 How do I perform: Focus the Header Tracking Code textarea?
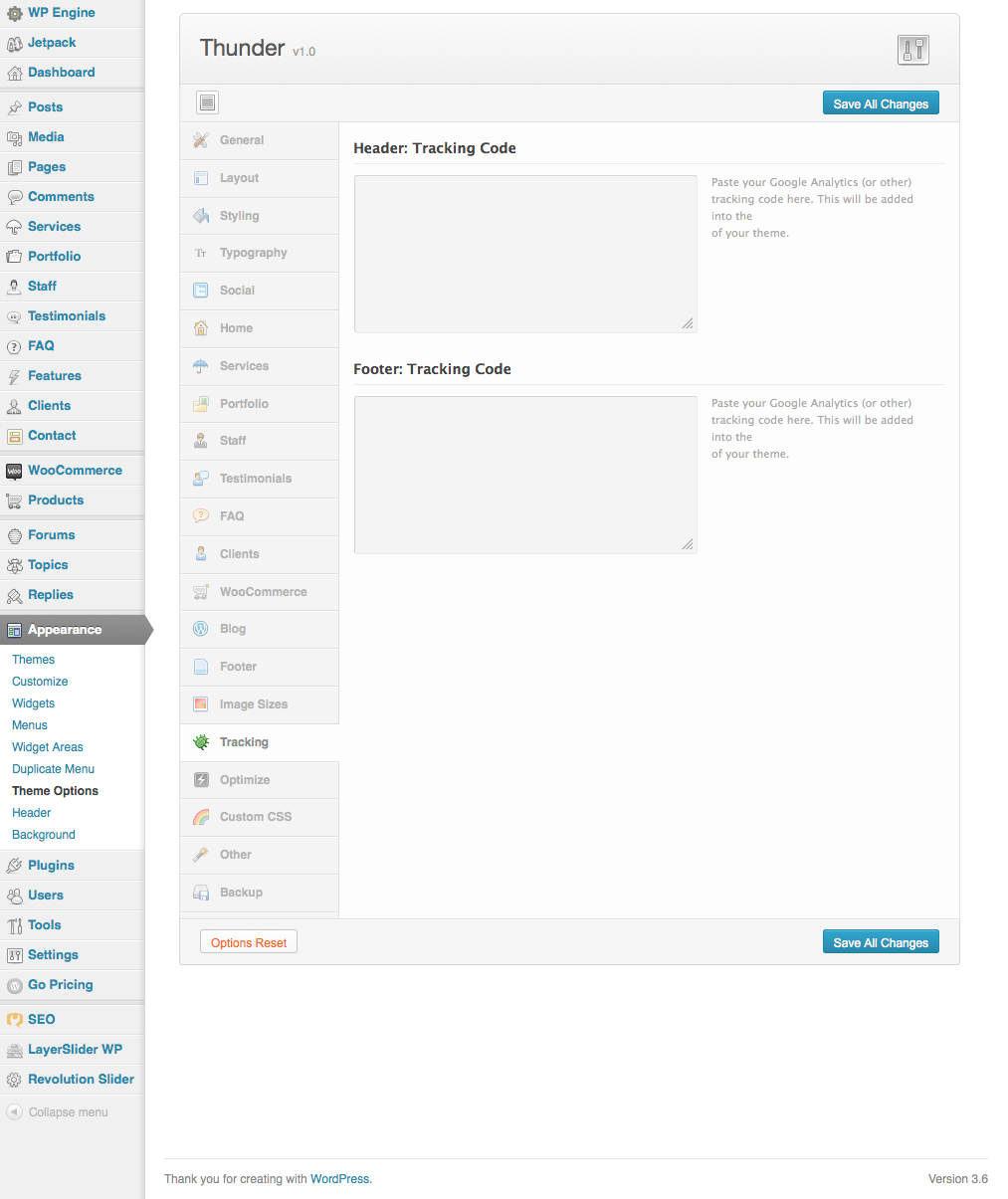(x=525, y=254)
